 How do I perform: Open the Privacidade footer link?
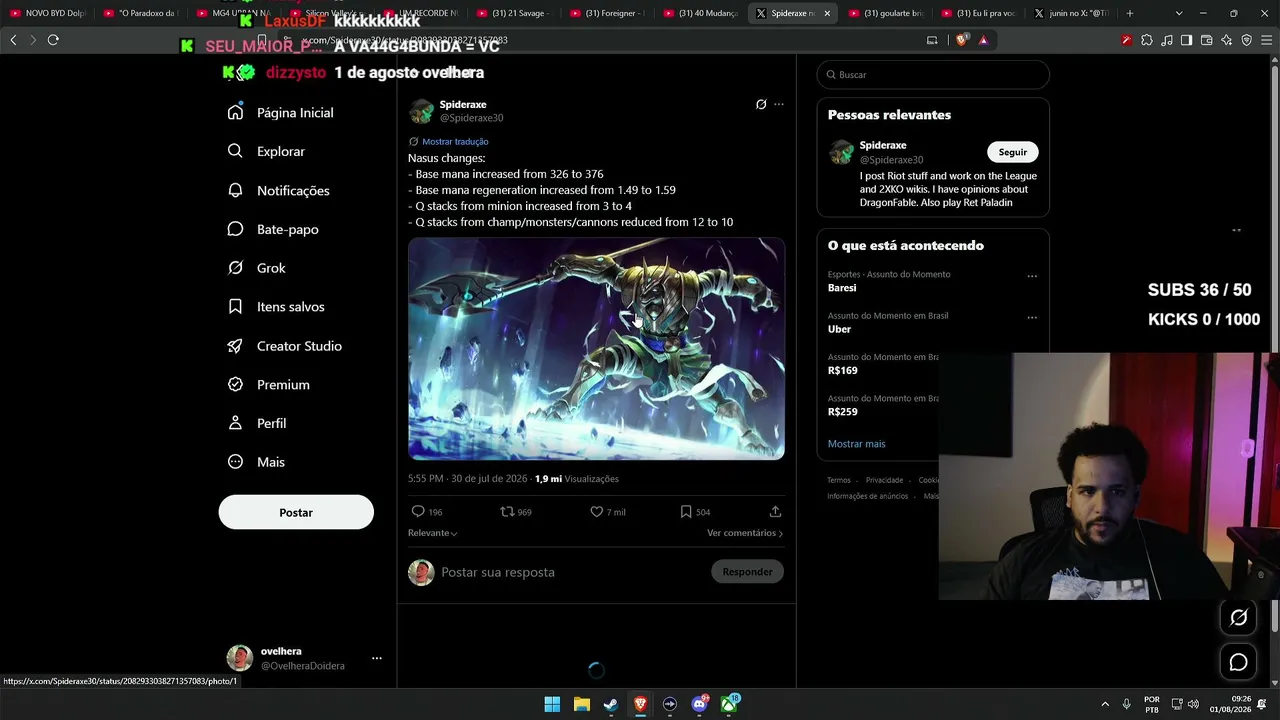[x=884, y=481]
